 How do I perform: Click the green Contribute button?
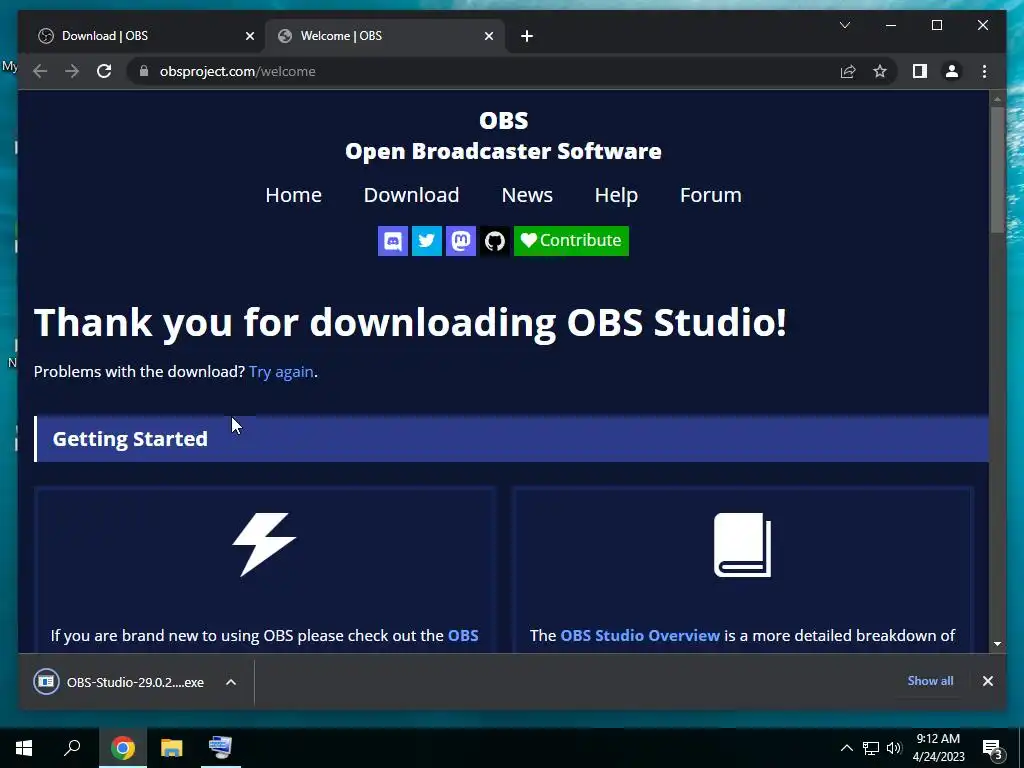tap(571, 241)
